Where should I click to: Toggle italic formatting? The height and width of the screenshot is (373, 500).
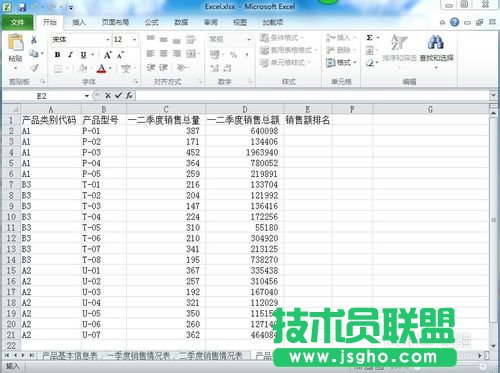(x=70, y=55)
